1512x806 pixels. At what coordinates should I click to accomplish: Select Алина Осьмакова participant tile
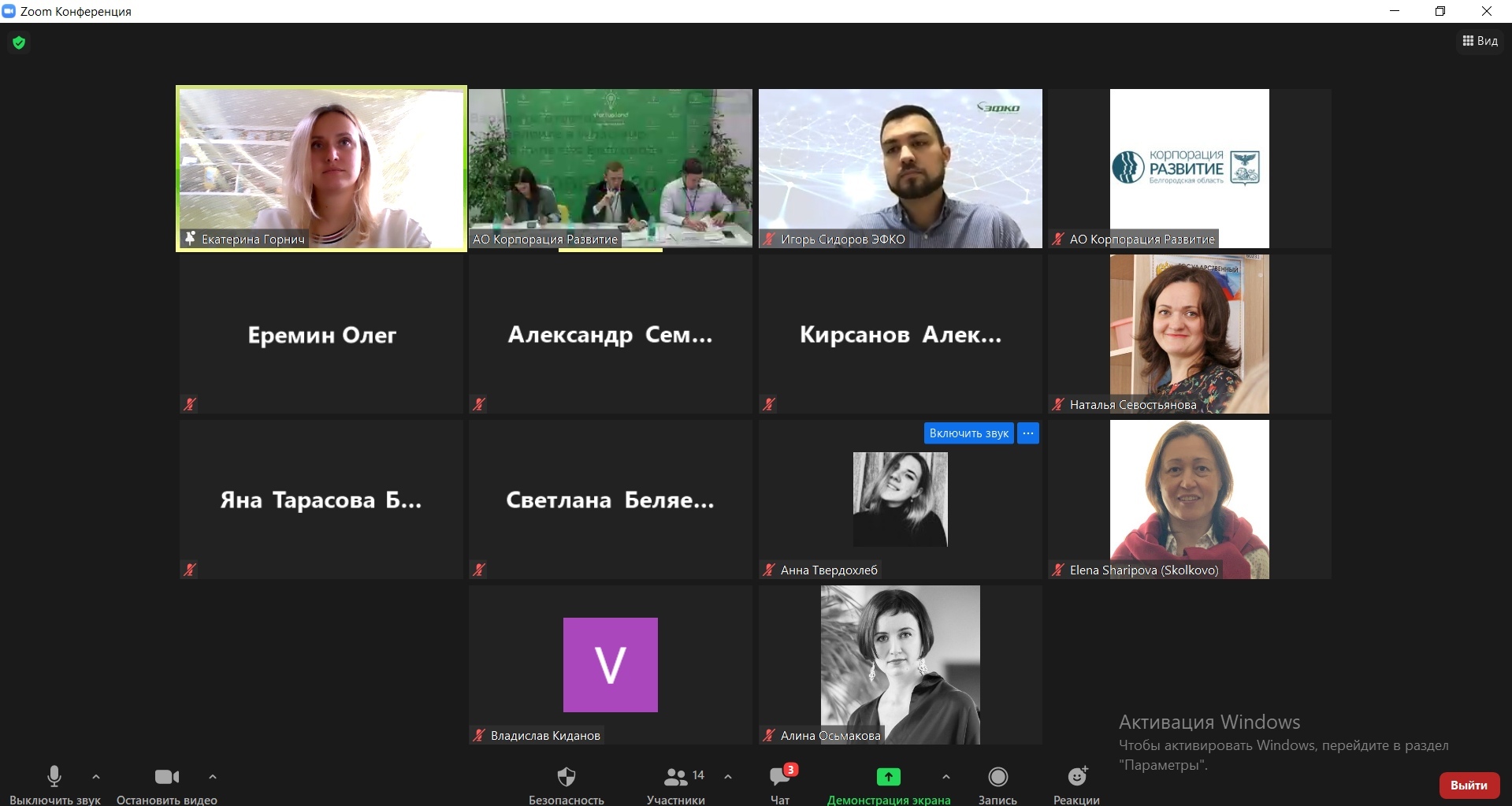901,665
